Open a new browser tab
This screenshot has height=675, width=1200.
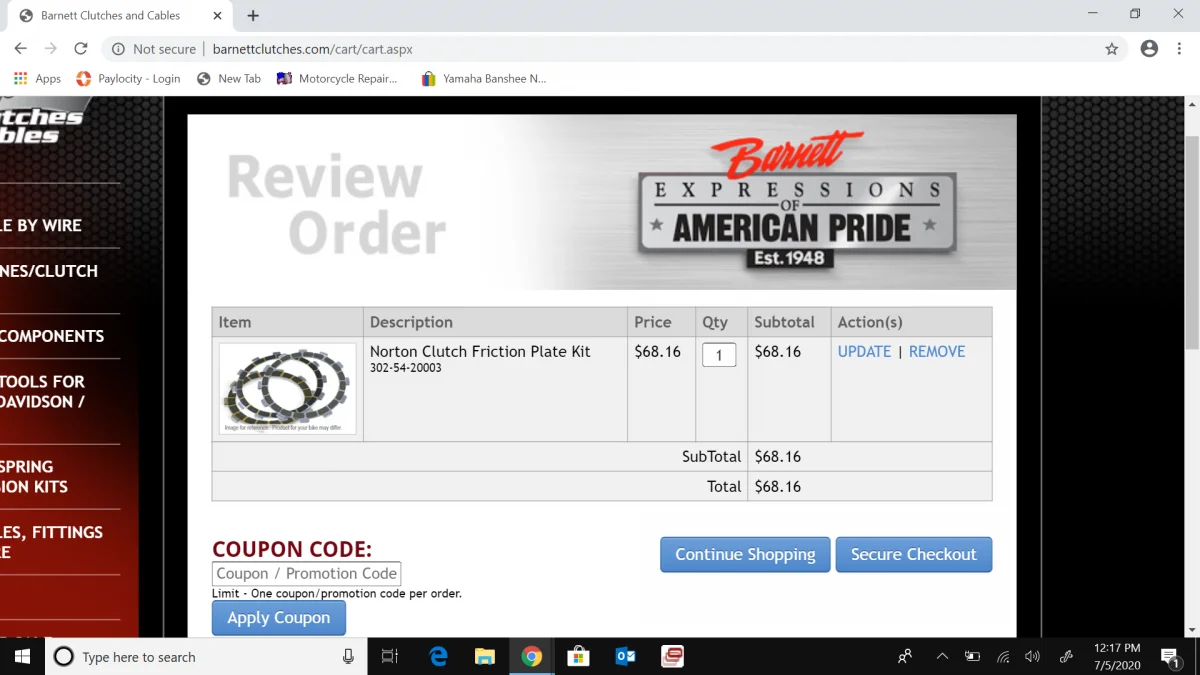(x=252, y=15)
